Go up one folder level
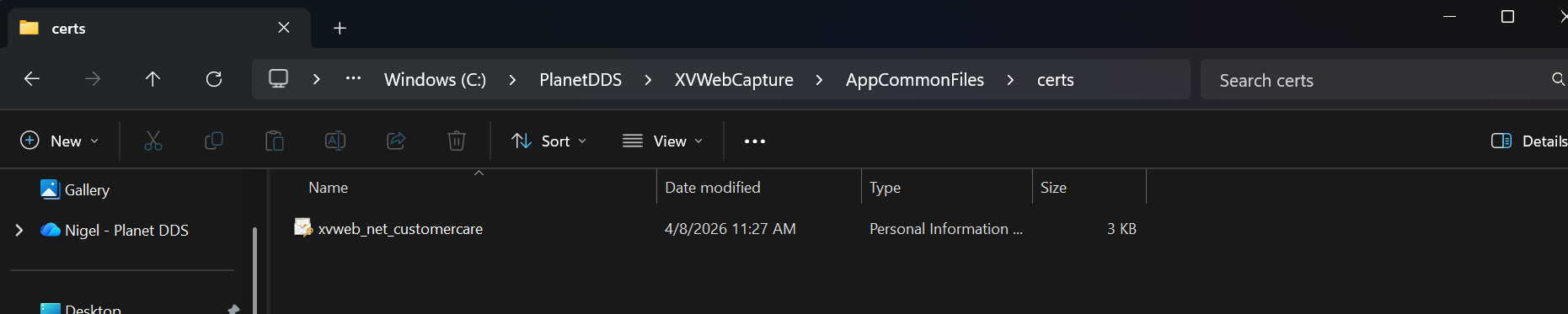Screen dimensions: 1568x314 [x=153, y=79]
